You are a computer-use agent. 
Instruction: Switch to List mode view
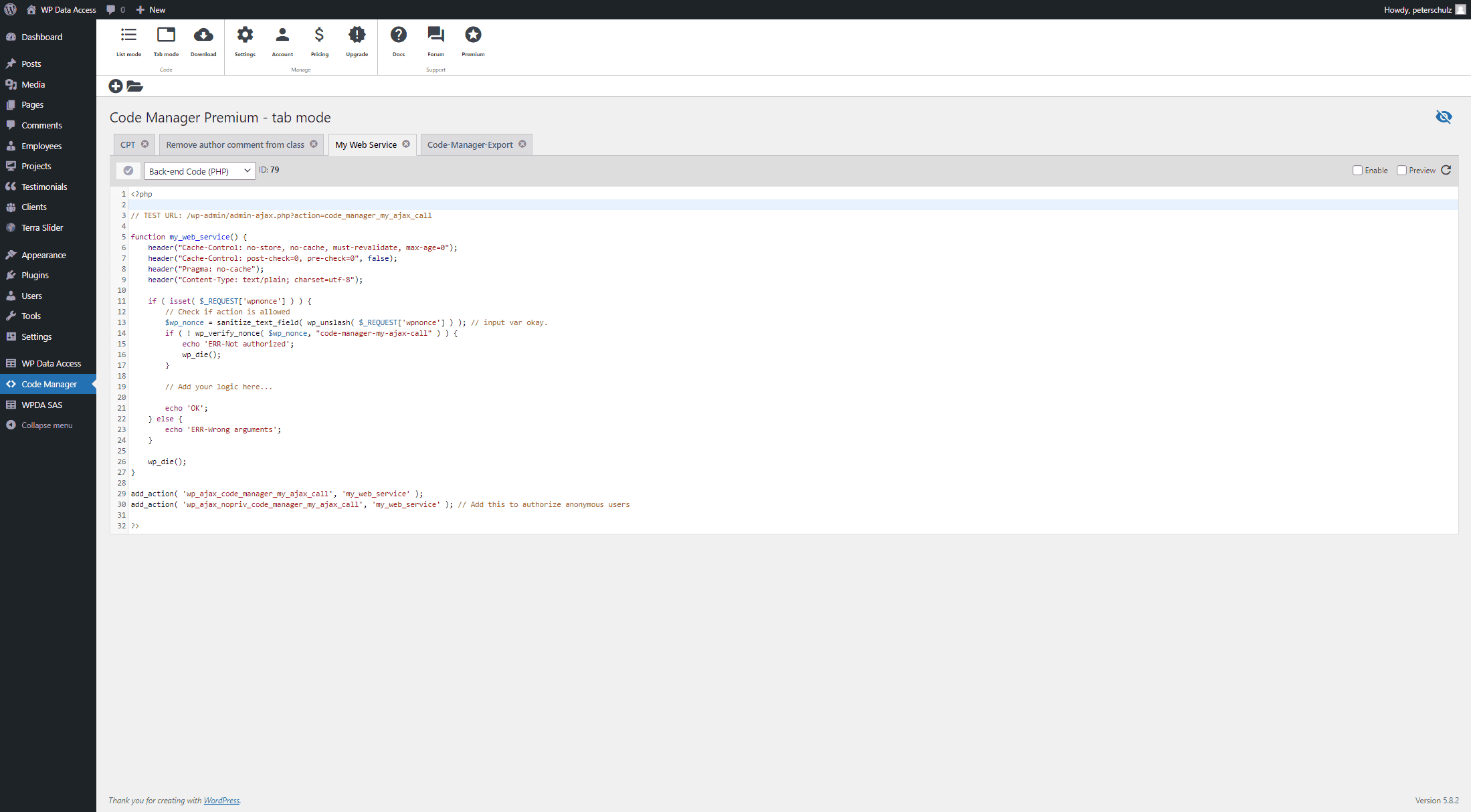pos(128,41)
